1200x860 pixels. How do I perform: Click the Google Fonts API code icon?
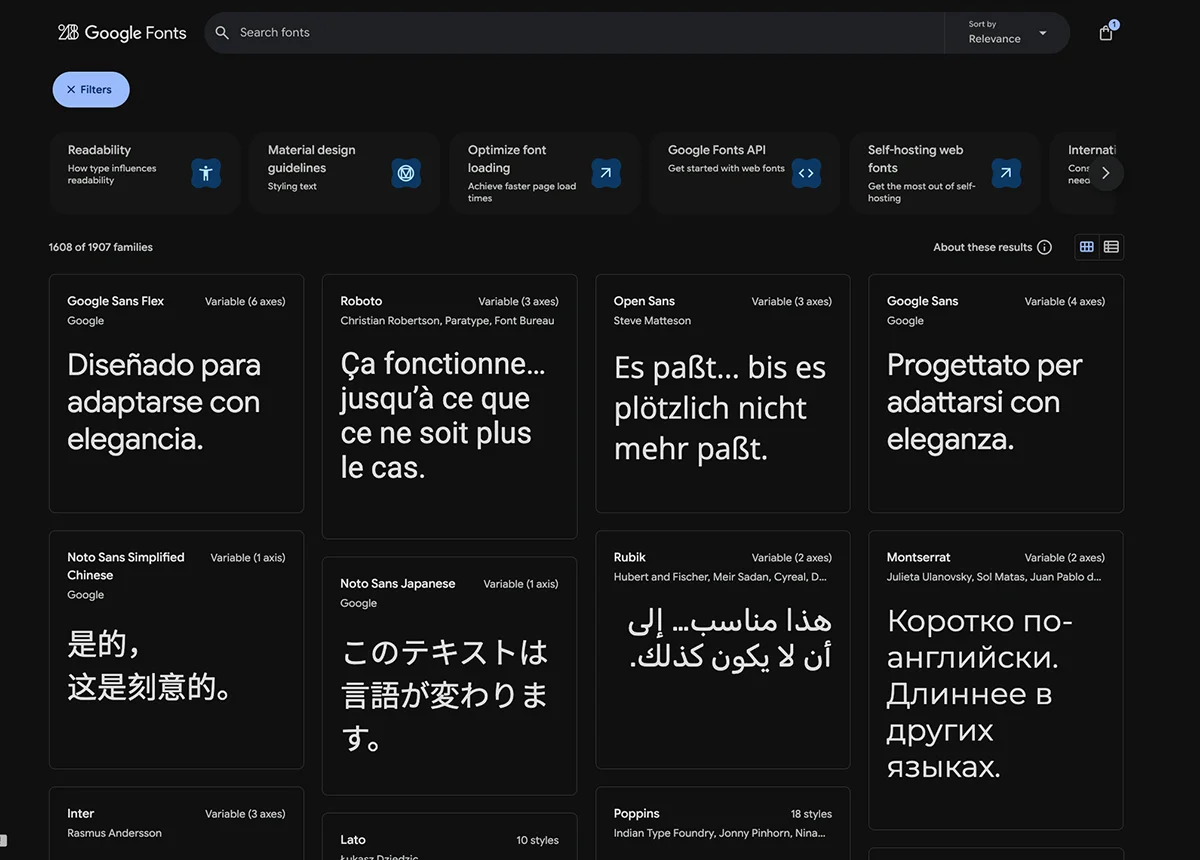(x=806, y=173)
